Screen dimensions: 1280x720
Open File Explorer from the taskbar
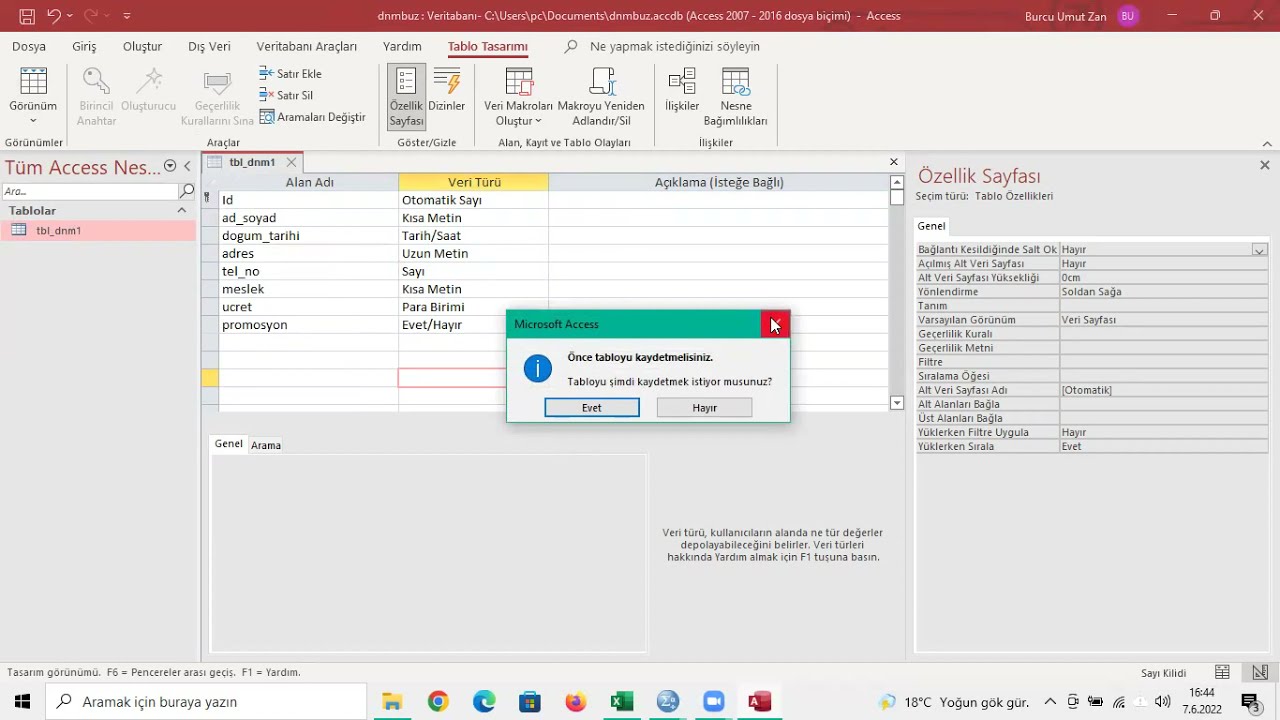[x=392, y=702]
